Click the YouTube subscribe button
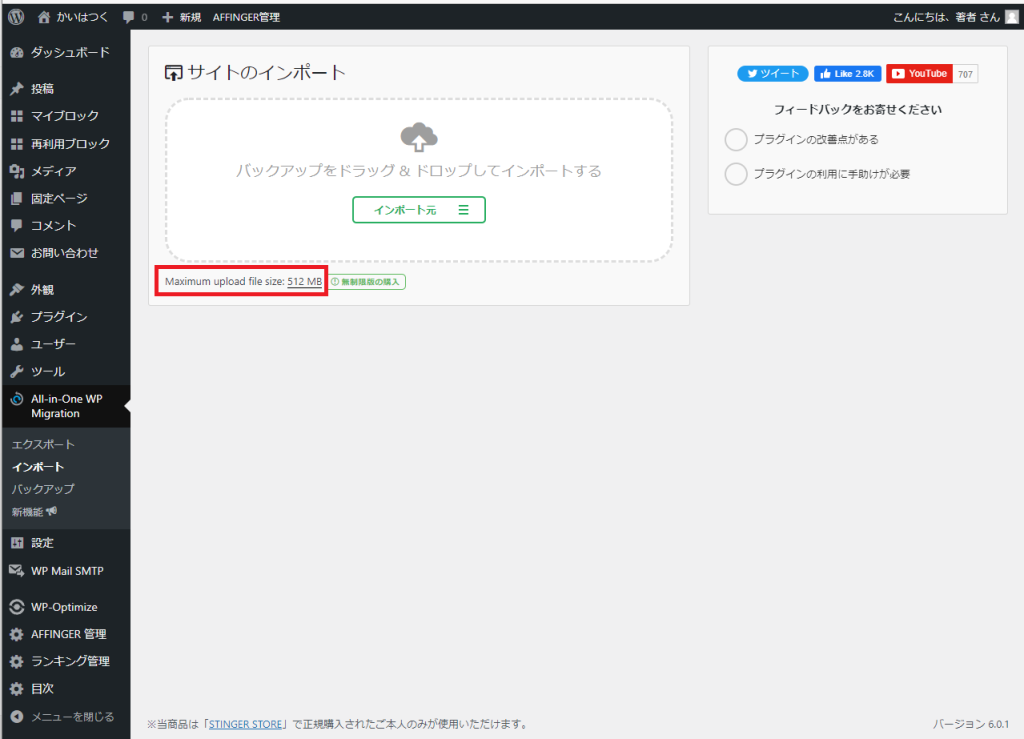Viewport: 1024px width, 739px height. (920, 74)
